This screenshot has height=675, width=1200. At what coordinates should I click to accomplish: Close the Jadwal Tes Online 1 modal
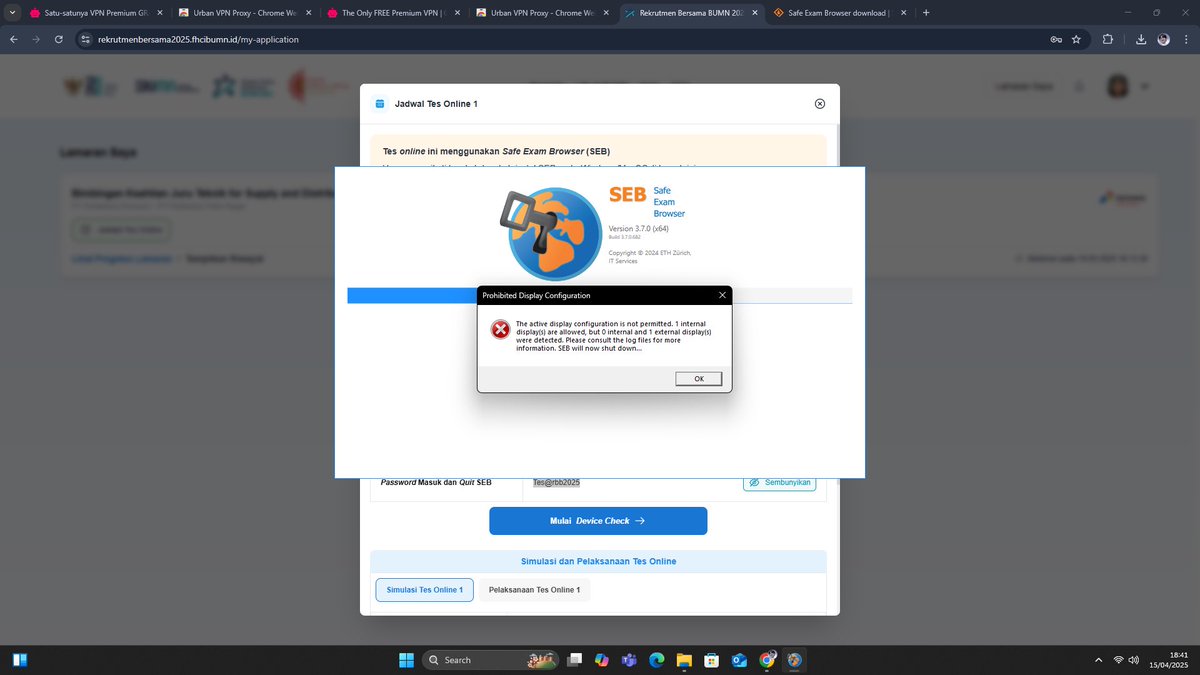[x=820, y=103]
